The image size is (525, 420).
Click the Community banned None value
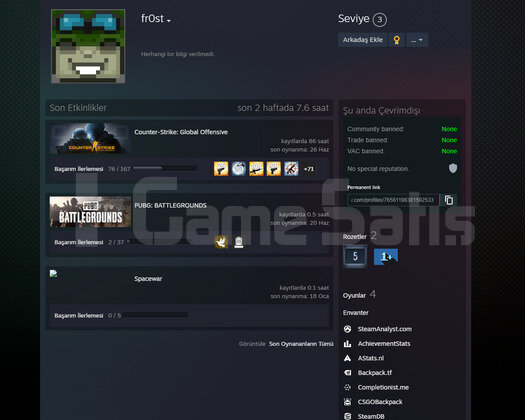coord(449,129)
